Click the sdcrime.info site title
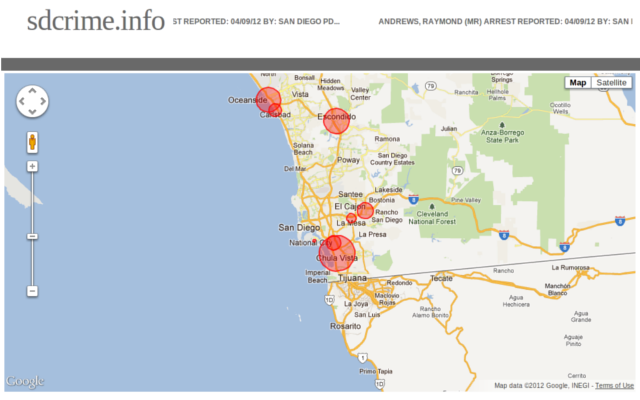640x400 pixels. pyautogui.click(x=96, y=20)
